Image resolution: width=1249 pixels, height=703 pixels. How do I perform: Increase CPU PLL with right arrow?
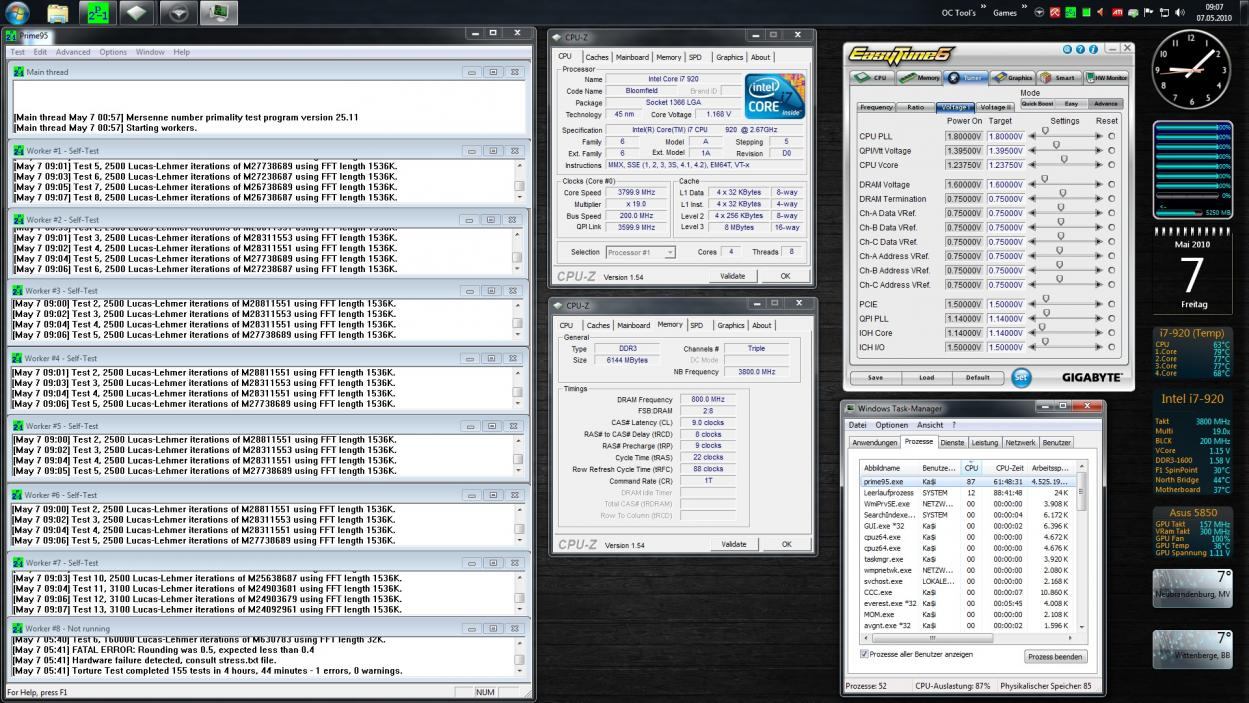point(1100,136)
